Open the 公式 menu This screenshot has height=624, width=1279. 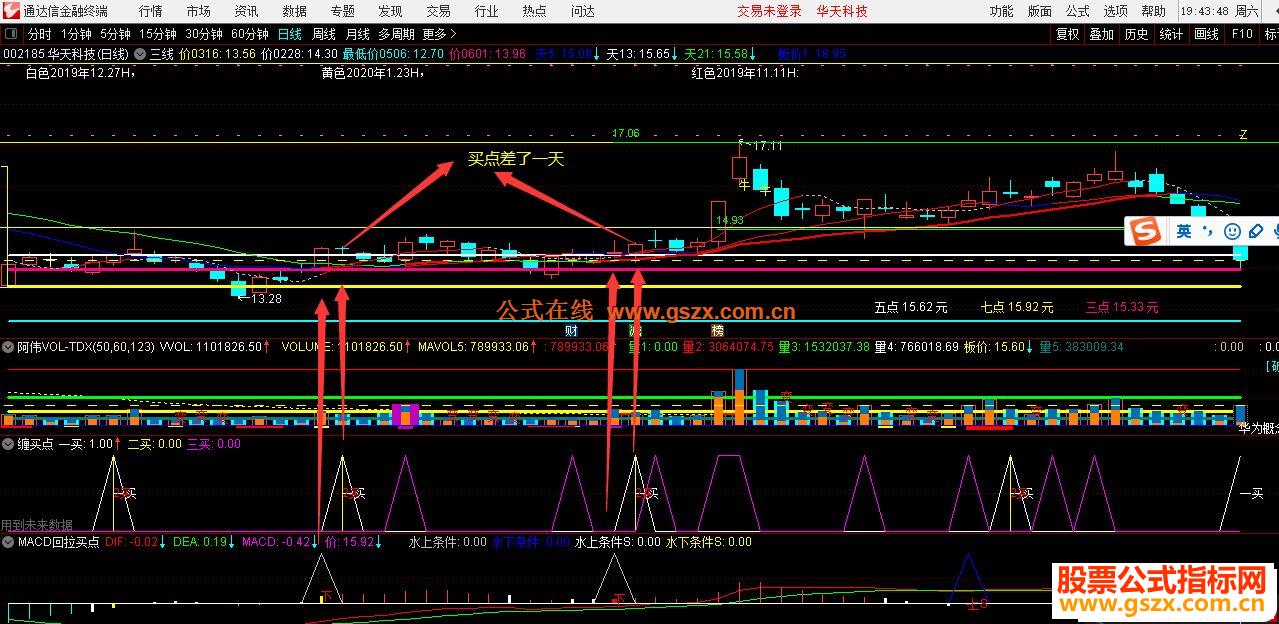(x=1078, y=11)
